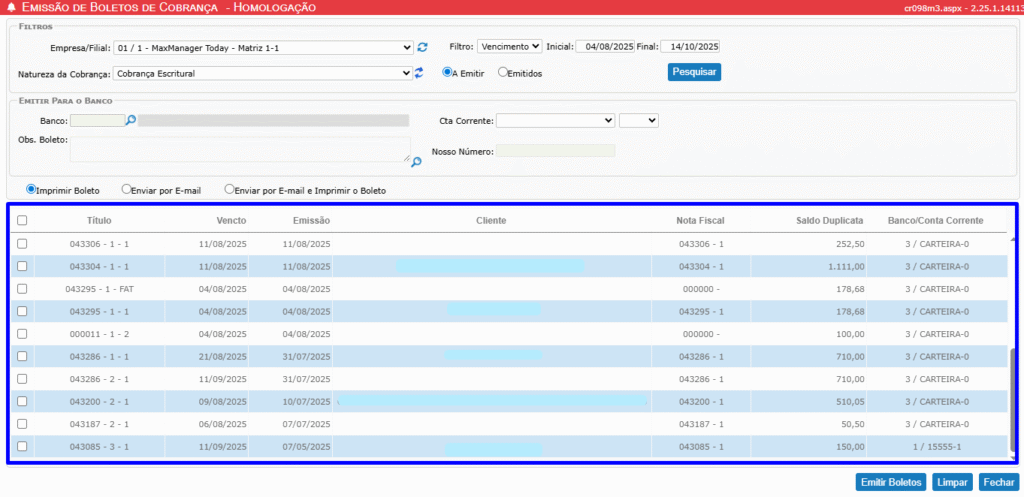Image resolution: width=1024 pixels, height=497 pixels.
Task: Refresh the Empresa/Filial list
Action: coord(422,47)
